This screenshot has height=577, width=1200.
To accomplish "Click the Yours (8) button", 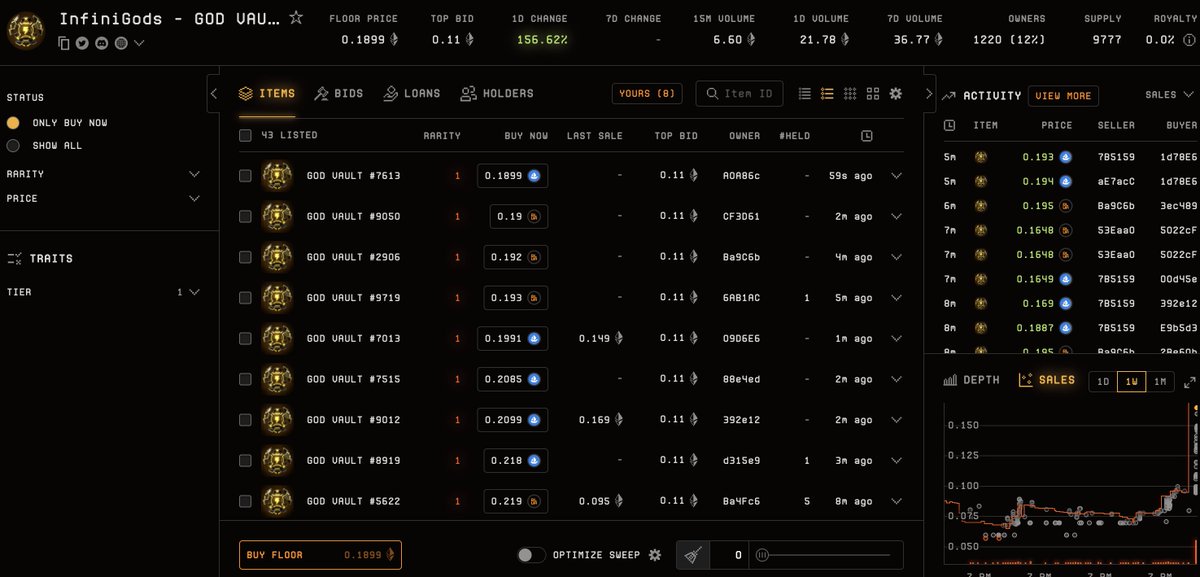I will [x=647, y=93].
